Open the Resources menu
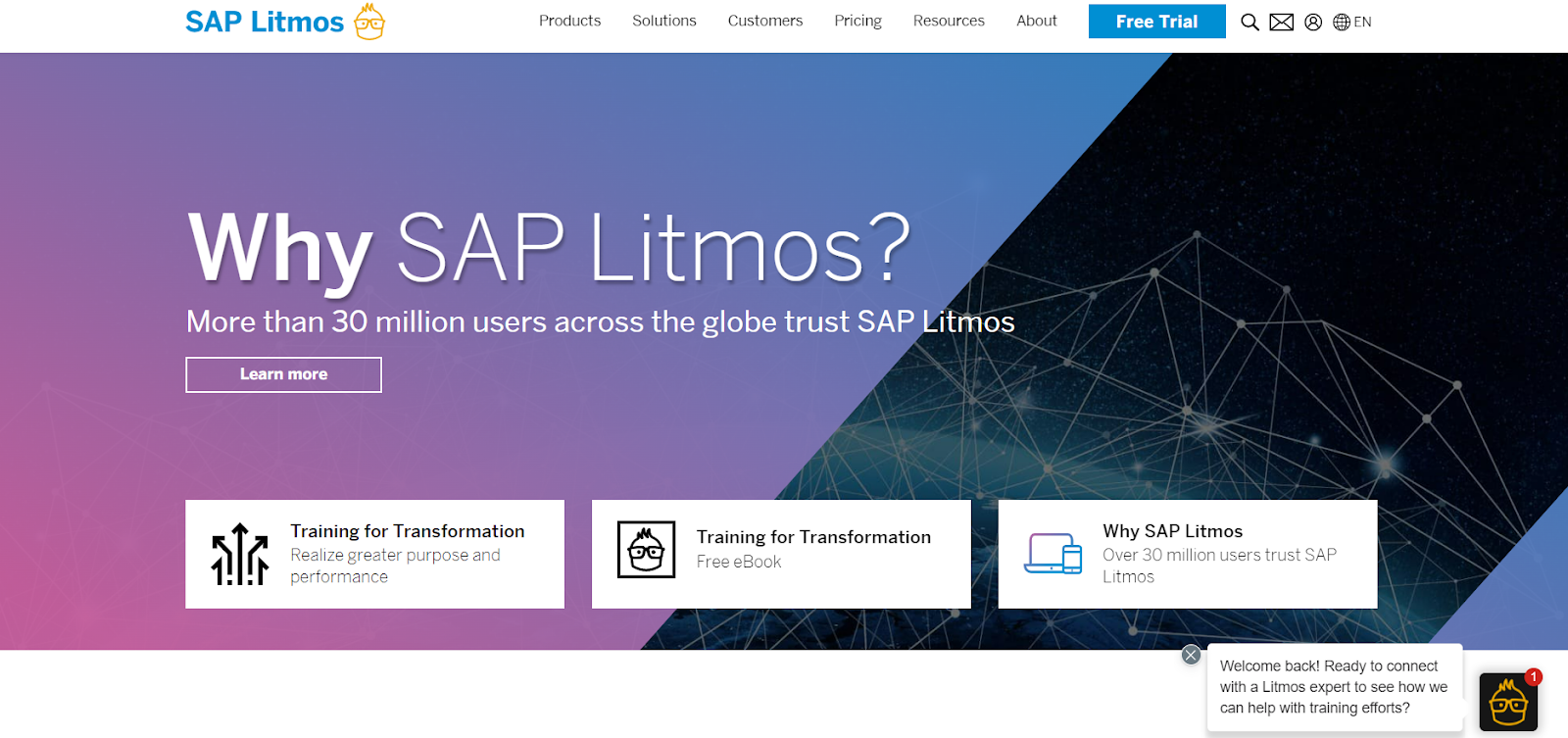Screen dimensions: 1568x738 pos(949,21)
